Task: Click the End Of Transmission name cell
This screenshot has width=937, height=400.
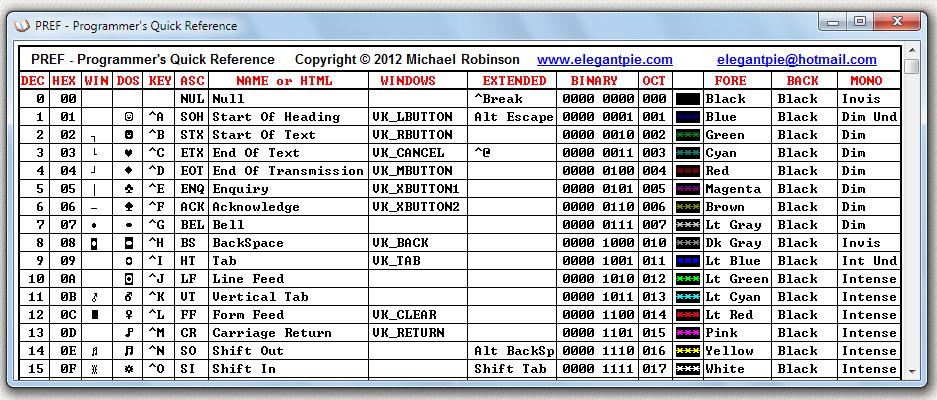Action: coord(289,171)
